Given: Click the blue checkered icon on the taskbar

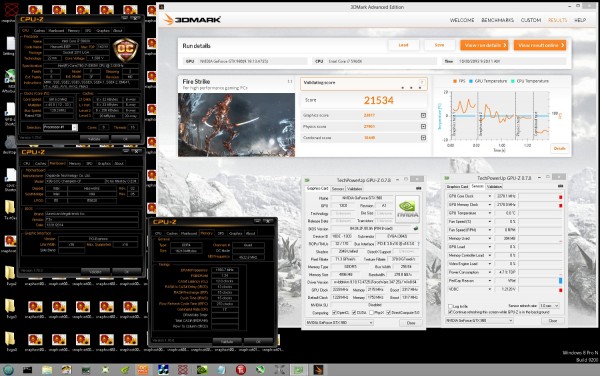Looking at the screenshot, I should [163, 370].
